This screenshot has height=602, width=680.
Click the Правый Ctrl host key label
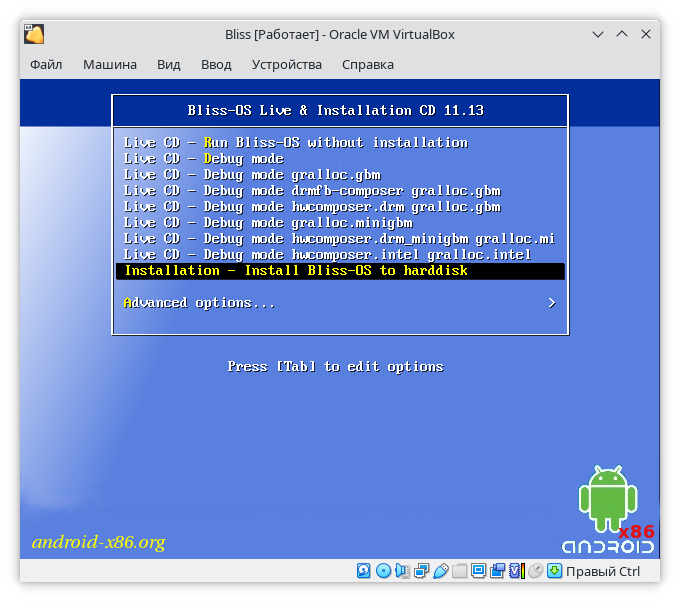coord(603,571)
